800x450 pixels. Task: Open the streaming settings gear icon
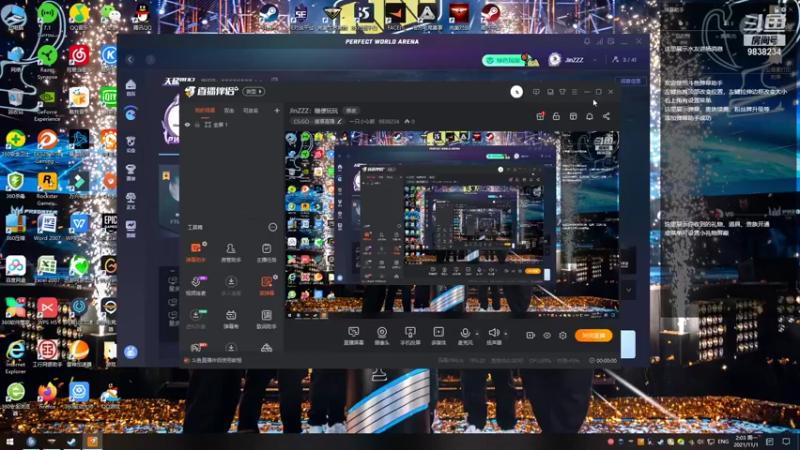(x=563, y=335)
